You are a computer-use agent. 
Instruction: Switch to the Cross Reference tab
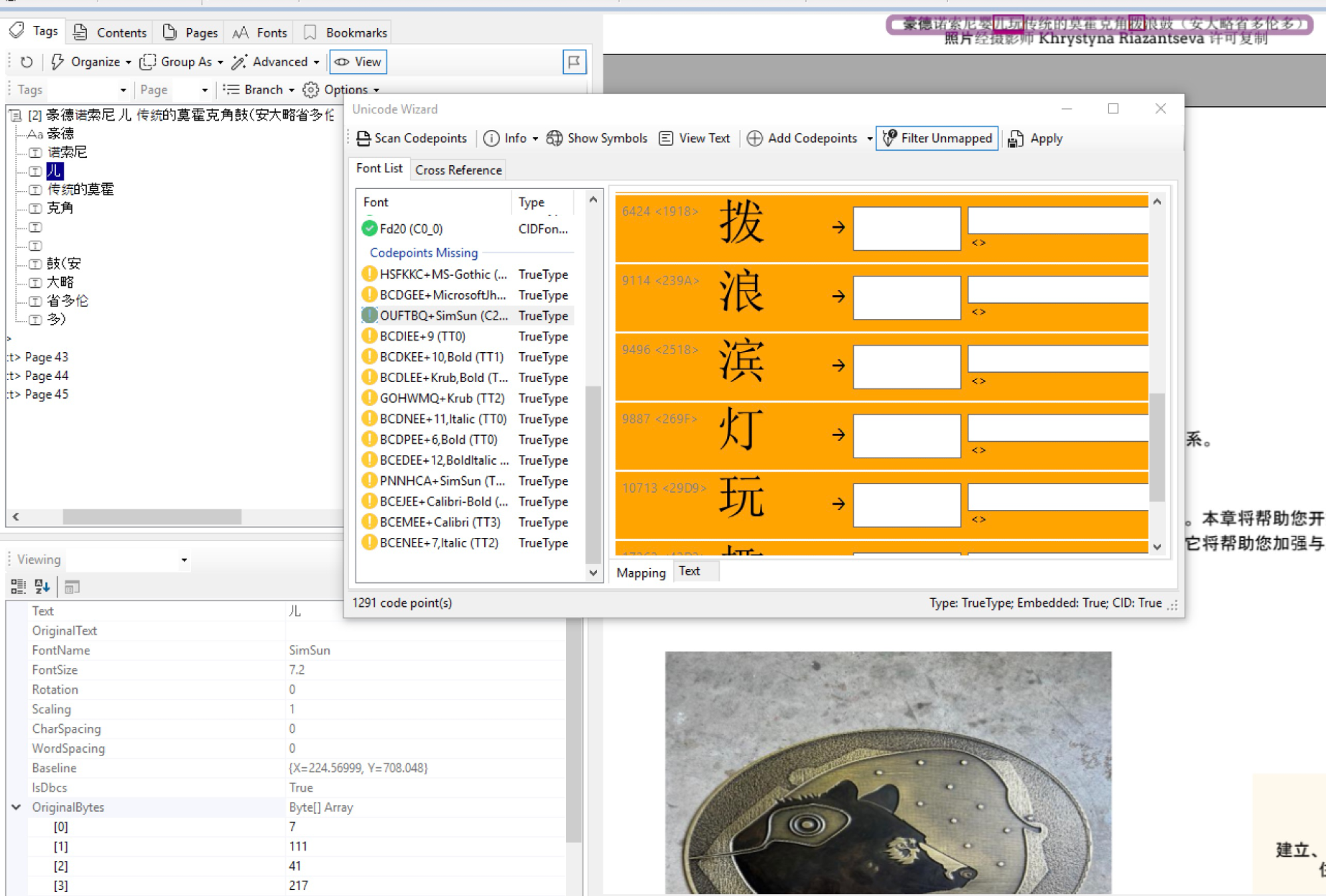pos(458,170)
